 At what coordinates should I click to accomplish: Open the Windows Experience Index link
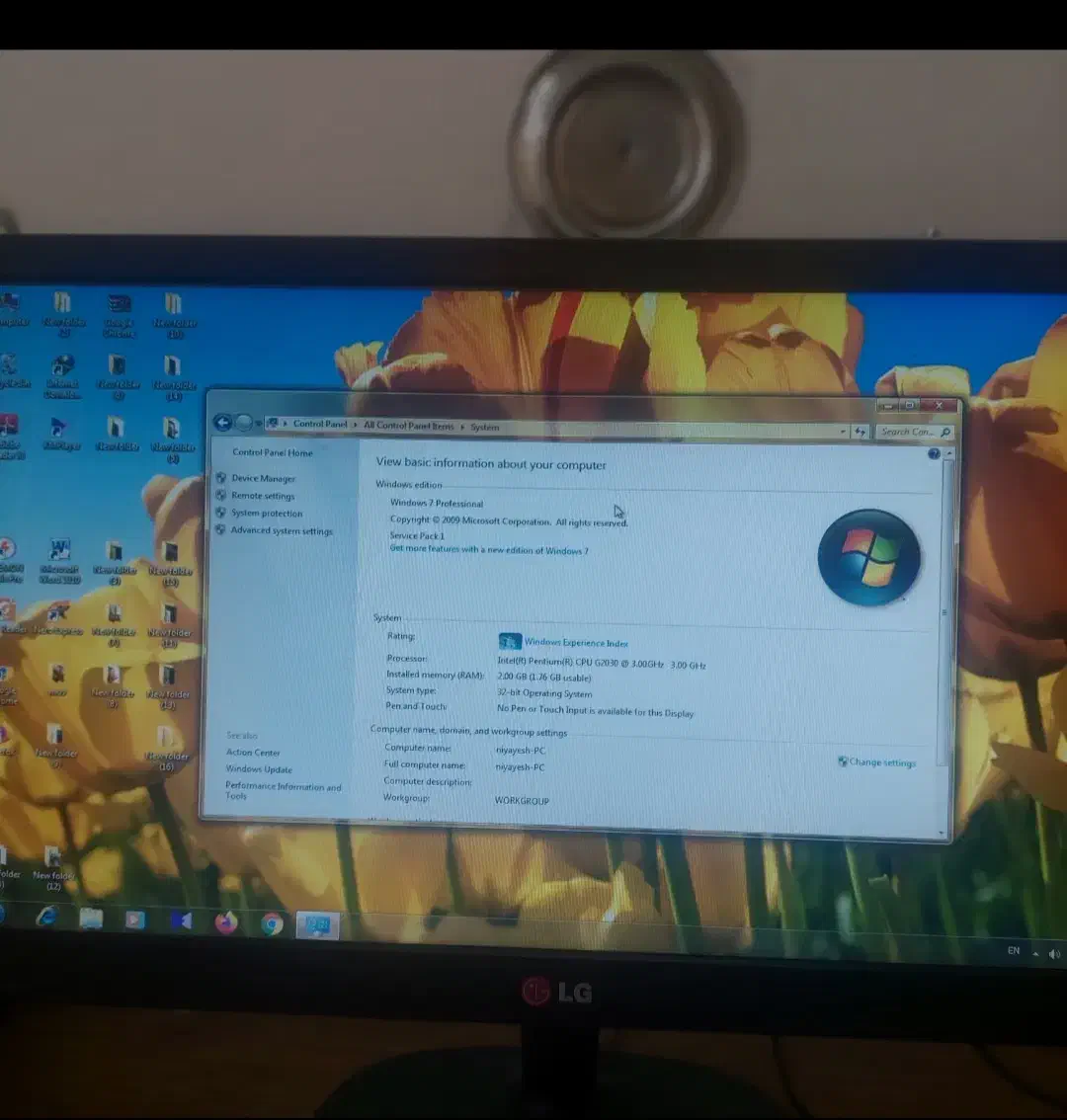pyautogui.click(x=576, y=643)
